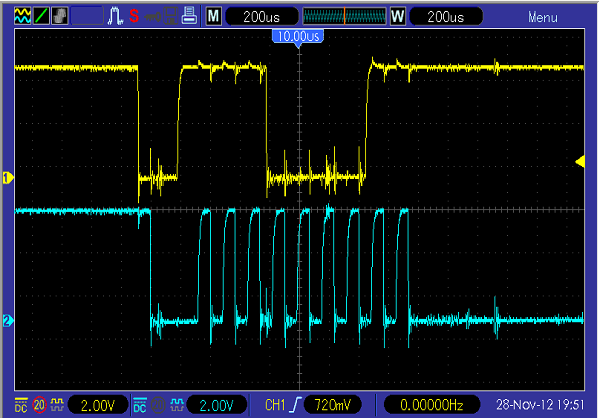Select the M main timebase label
599x418 pixels.
213,16
